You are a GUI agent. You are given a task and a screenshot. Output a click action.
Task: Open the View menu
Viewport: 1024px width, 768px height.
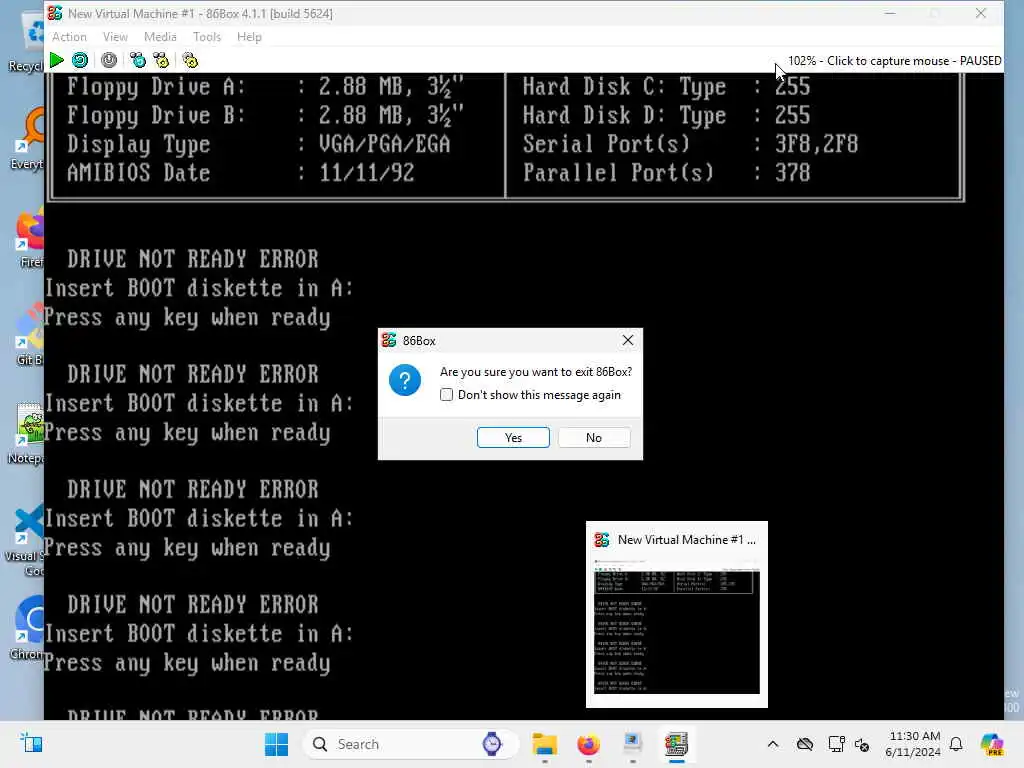pos(115,37)
